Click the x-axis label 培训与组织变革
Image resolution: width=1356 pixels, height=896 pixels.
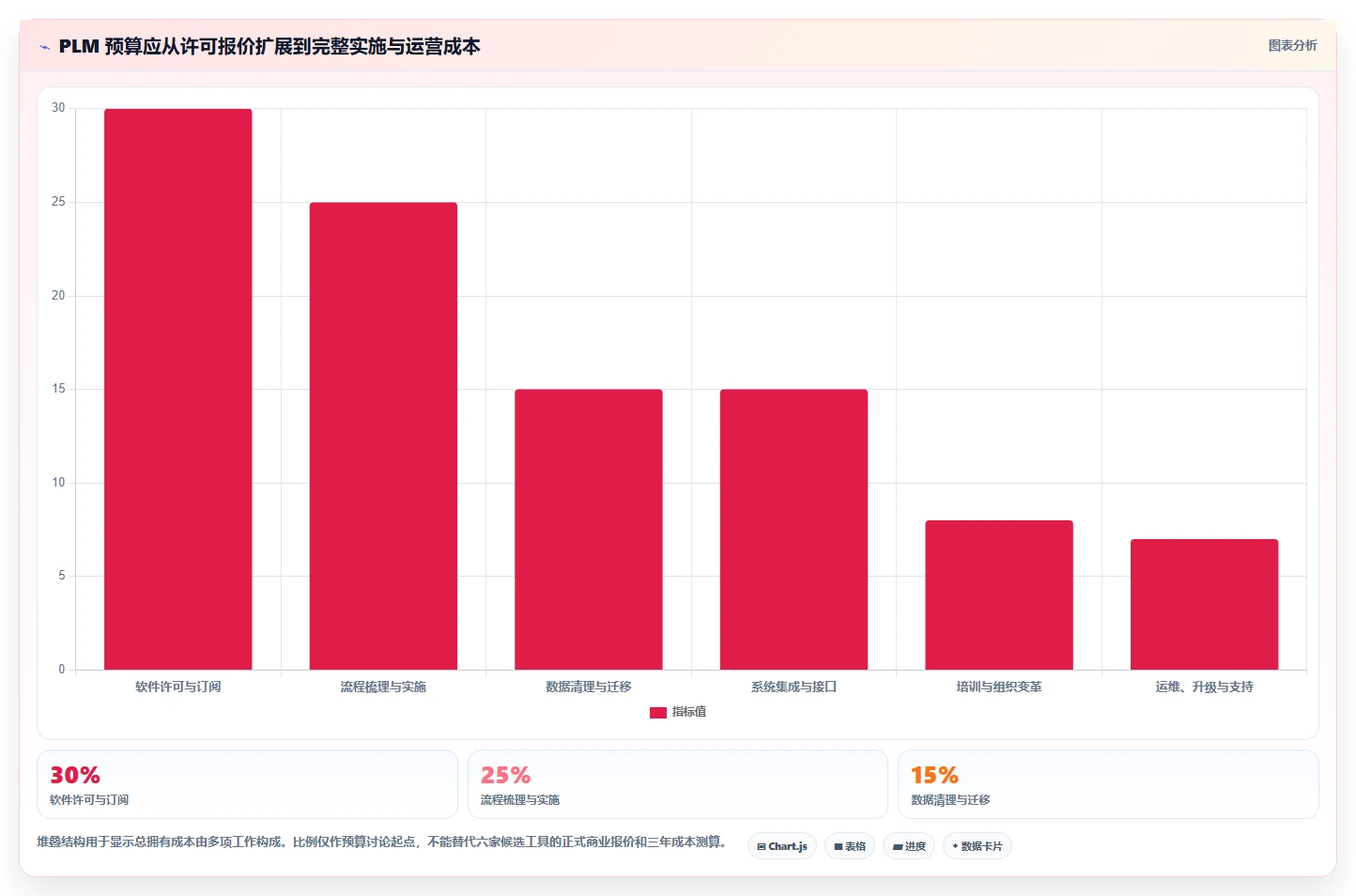999,687
